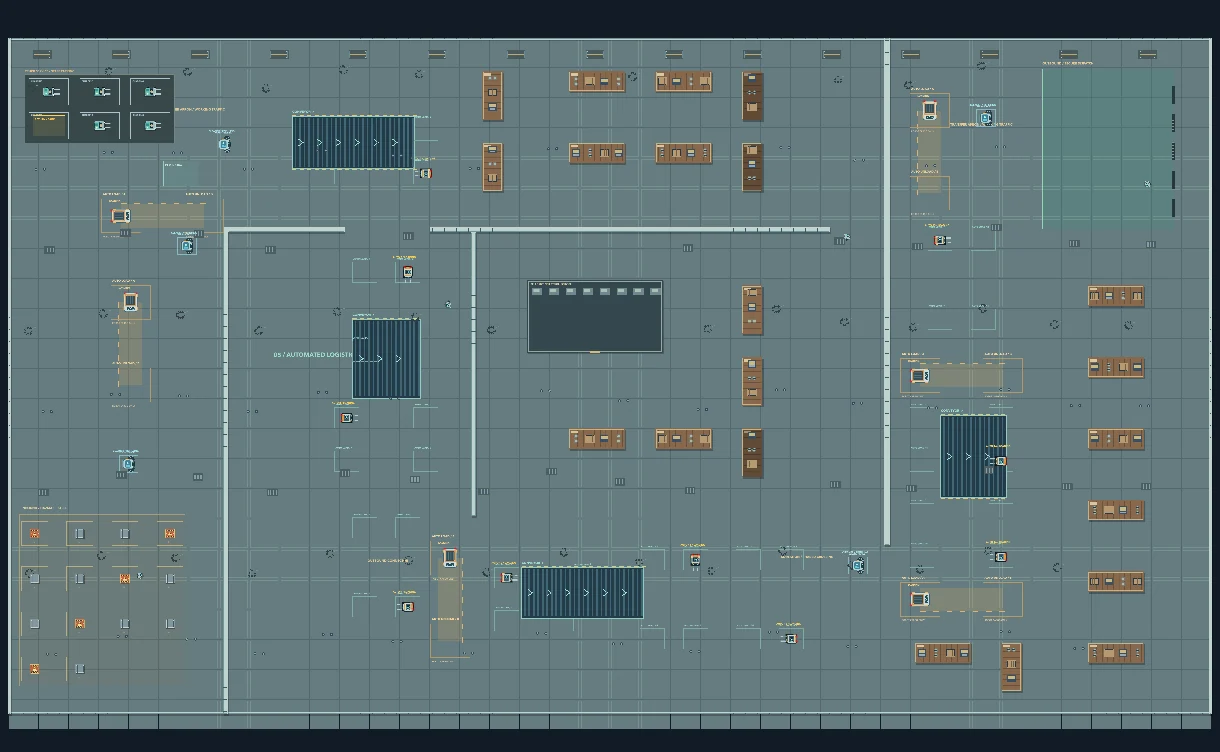Click the conveyor overlapping the Automated Logistics label
The image size is (1220, 752).
pos(386,358)
